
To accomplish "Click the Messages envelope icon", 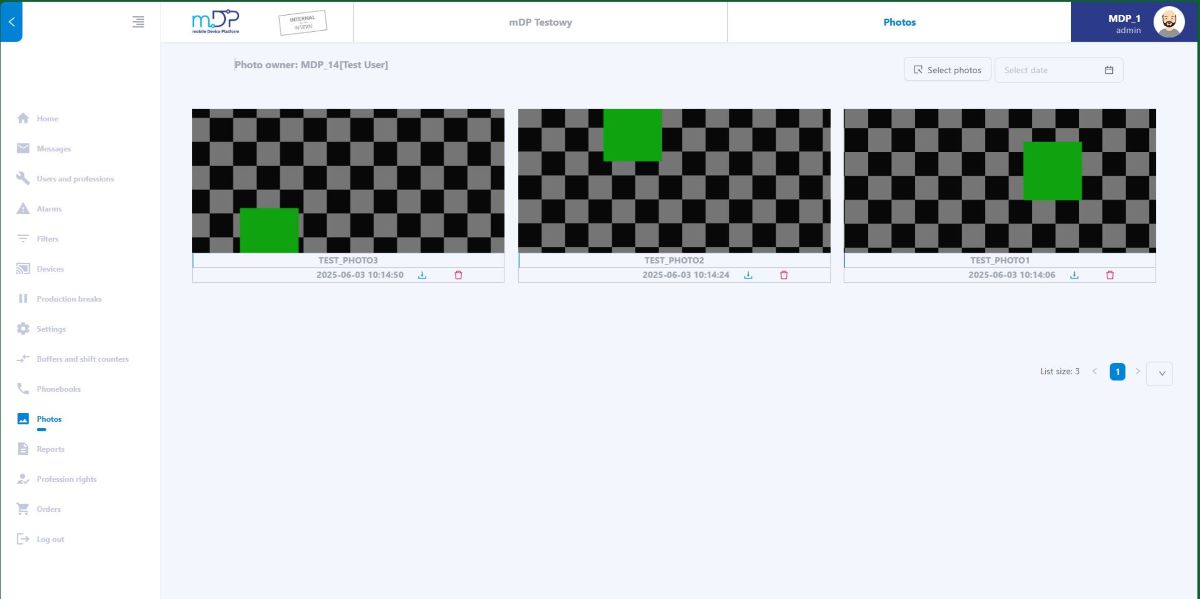I will click(x=23, y=148).
